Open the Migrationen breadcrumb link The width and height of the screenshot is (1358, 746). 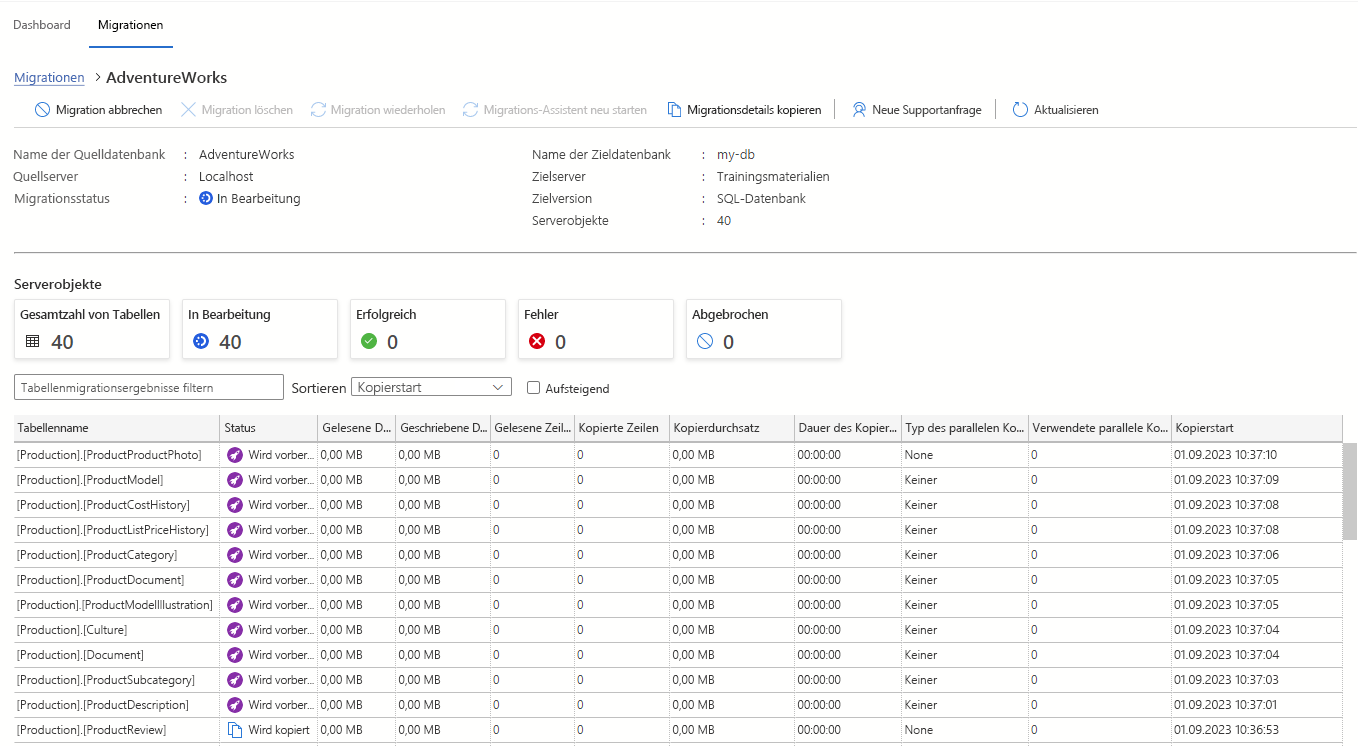(x=48, y=77)
